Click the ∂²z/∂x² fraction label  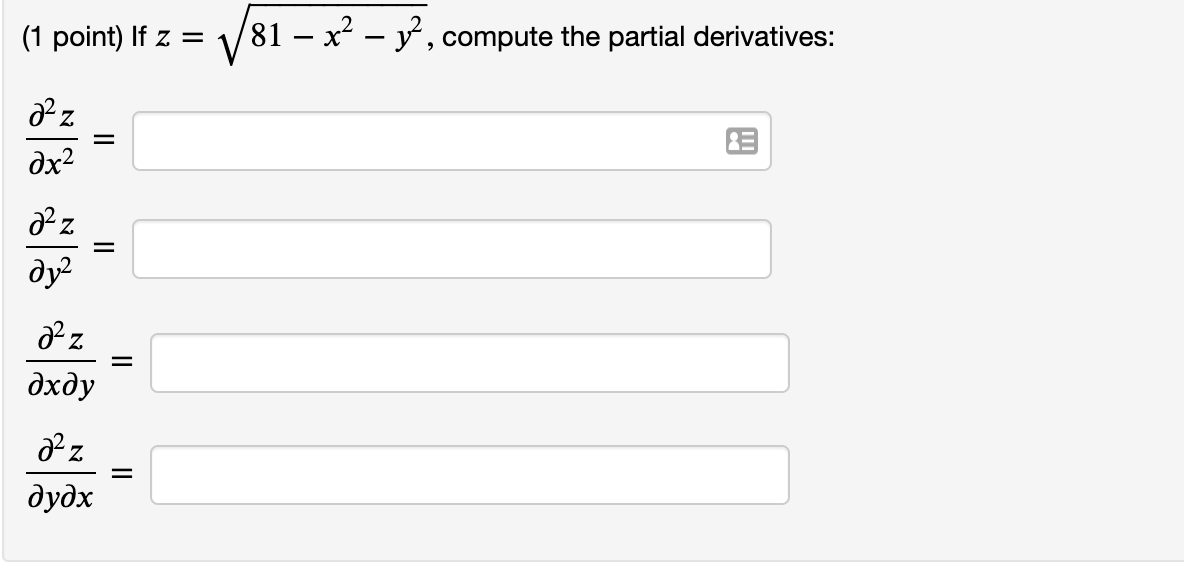tap(52, 140)
